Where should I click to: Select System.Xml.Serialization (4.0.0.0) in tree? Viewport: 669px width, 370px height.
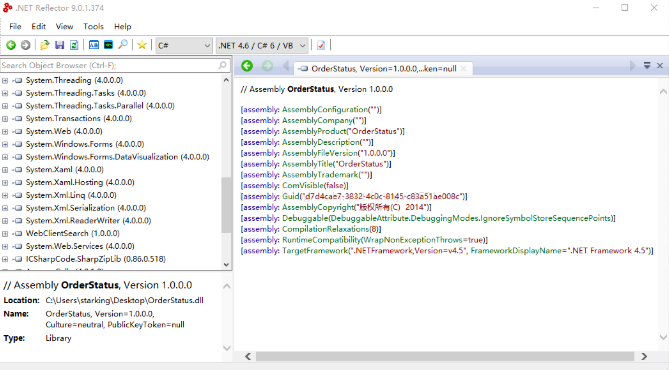point(86,208)
